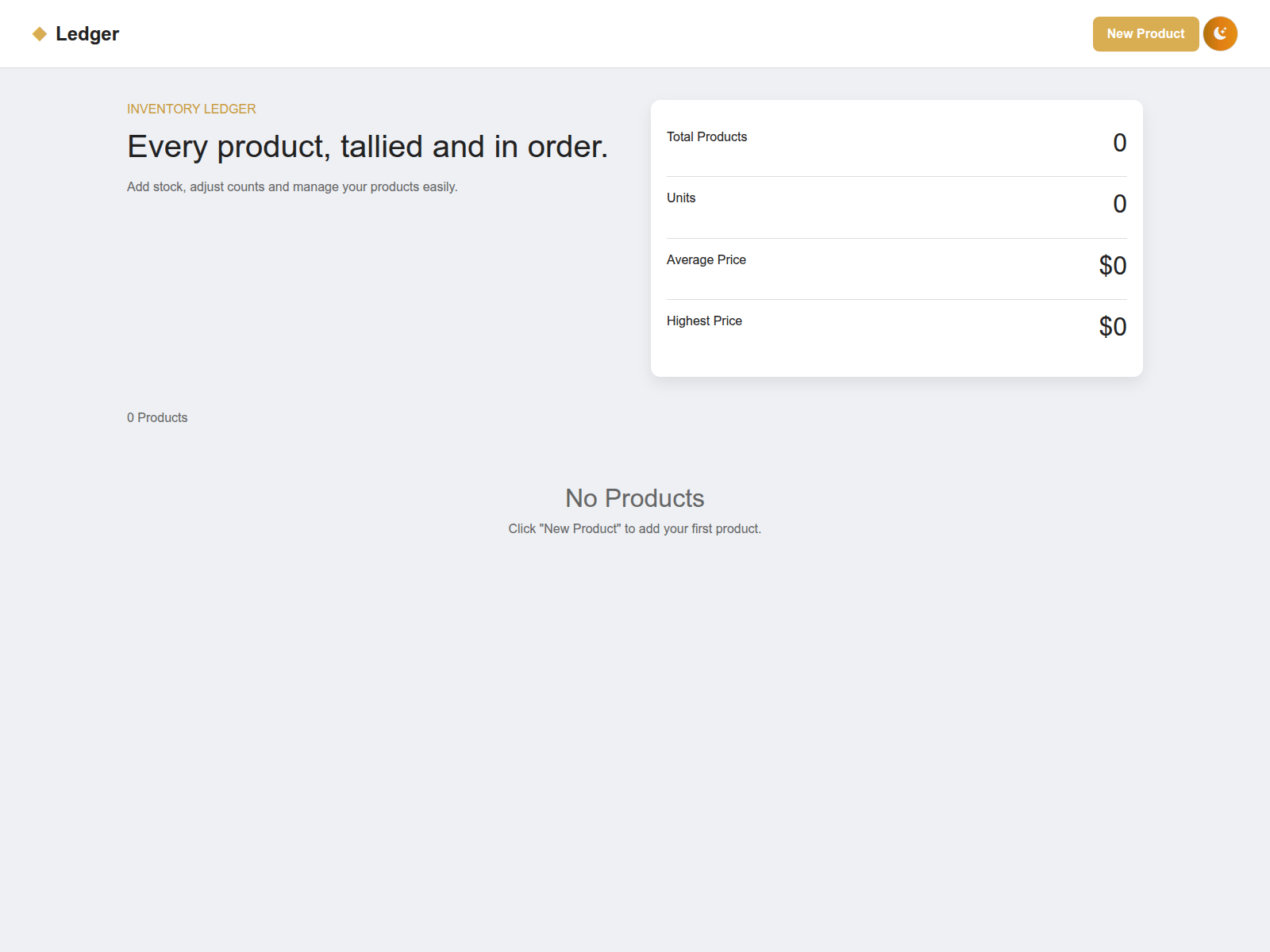Click the New Product button
The width and height of the screenshot is (1270, 952).
(x=1145, y=34)
